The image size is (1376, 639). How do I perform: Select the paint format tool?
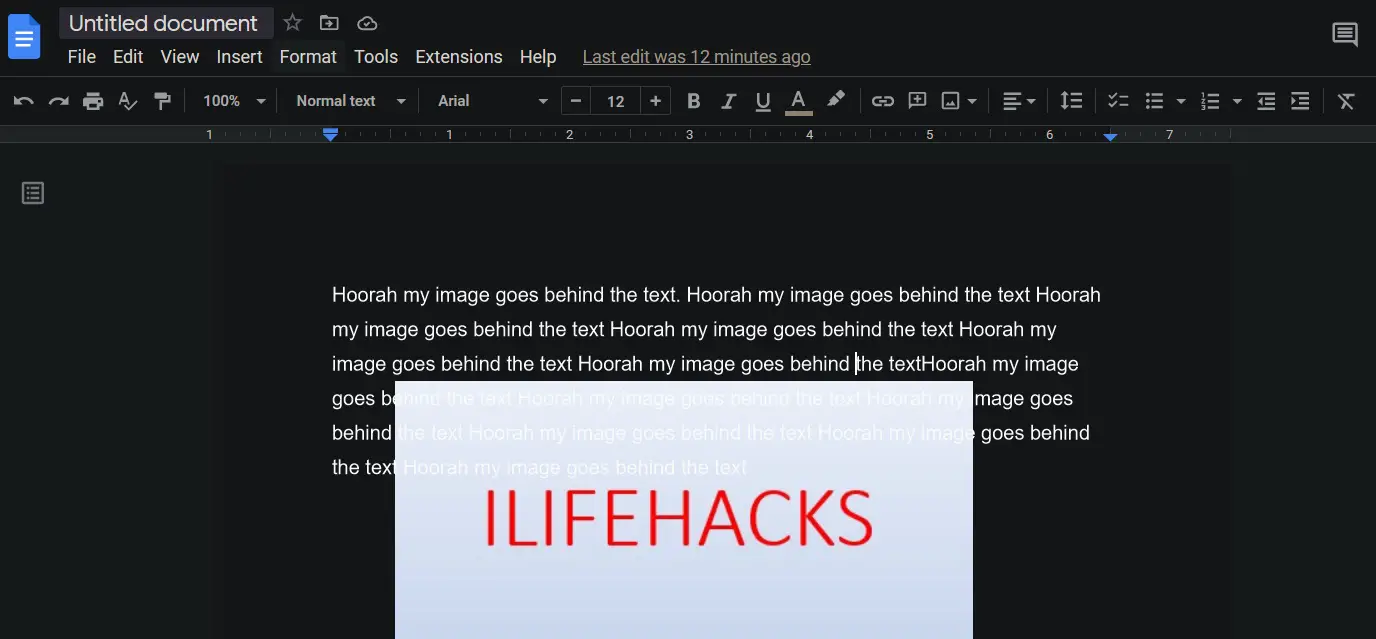(161, 101)
